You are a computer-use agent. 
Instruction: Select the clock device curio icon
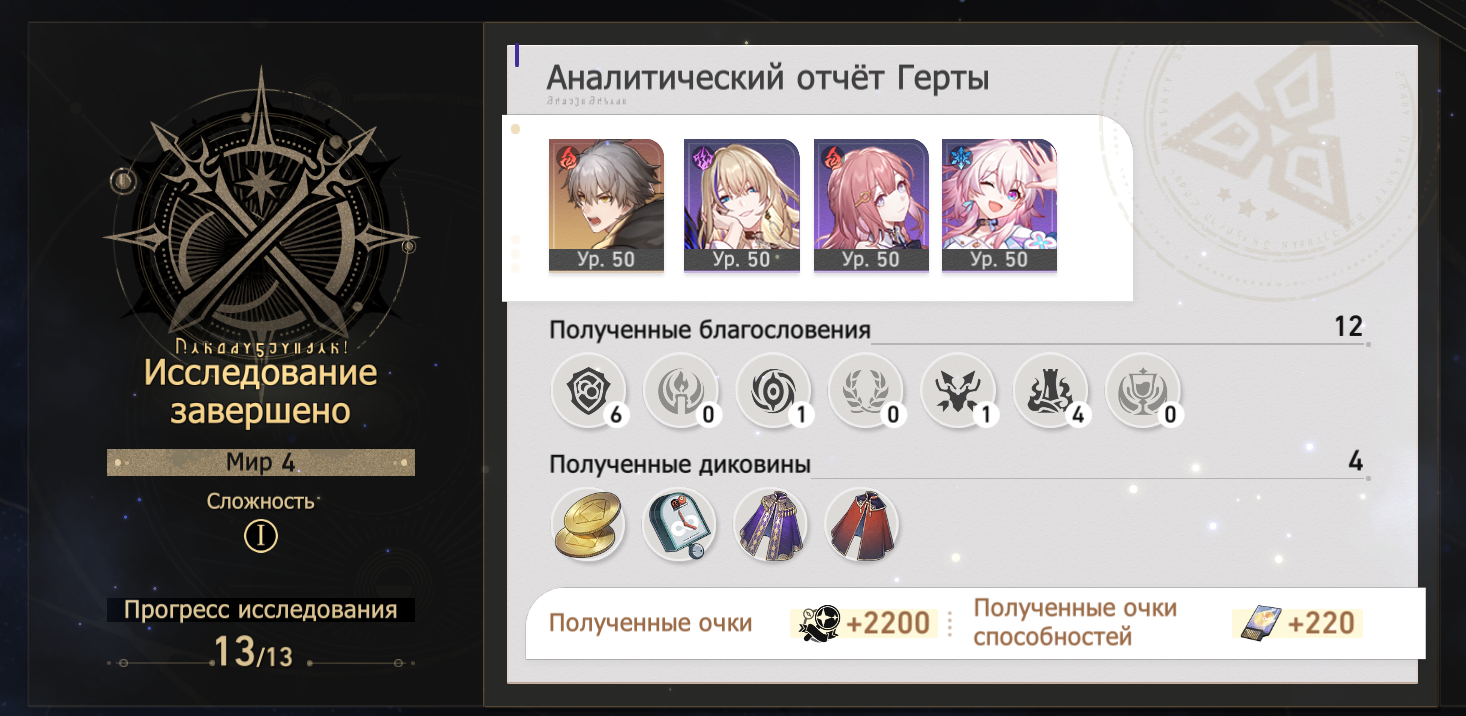click(680, 524)
